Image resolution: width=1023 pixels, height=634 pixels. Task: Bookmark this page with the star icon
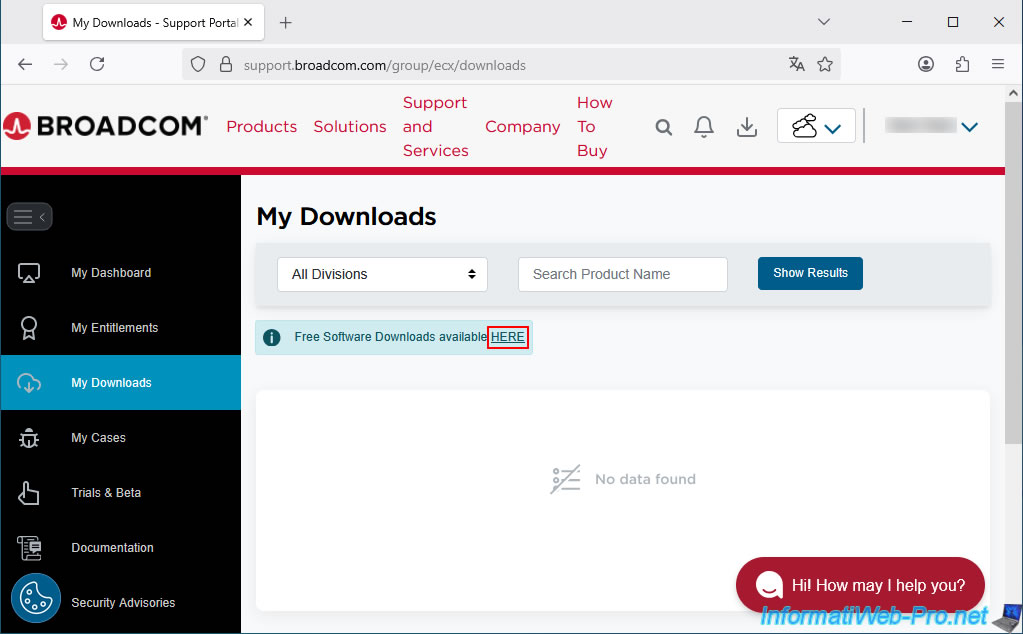point(825,64)
